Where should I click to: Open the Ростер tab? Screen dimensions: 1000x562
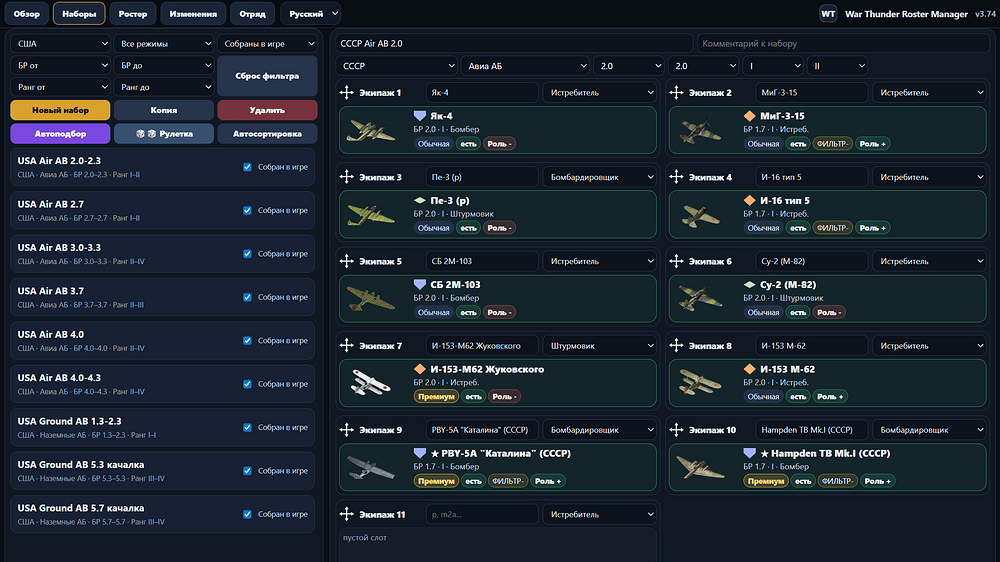tap(133, 13)
